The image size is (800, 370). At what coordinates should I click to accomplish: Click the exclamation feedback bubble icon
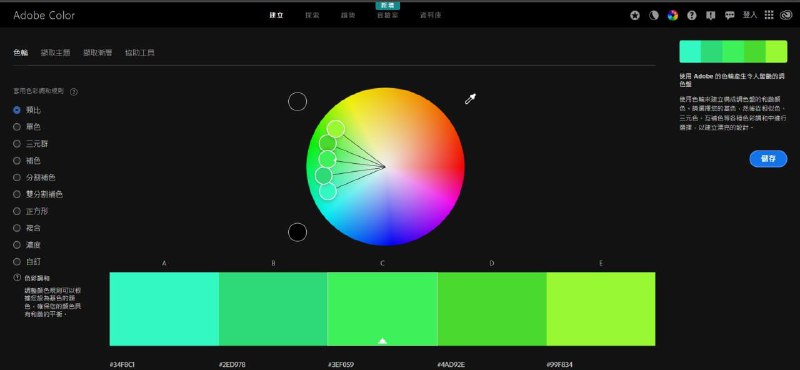711,15
